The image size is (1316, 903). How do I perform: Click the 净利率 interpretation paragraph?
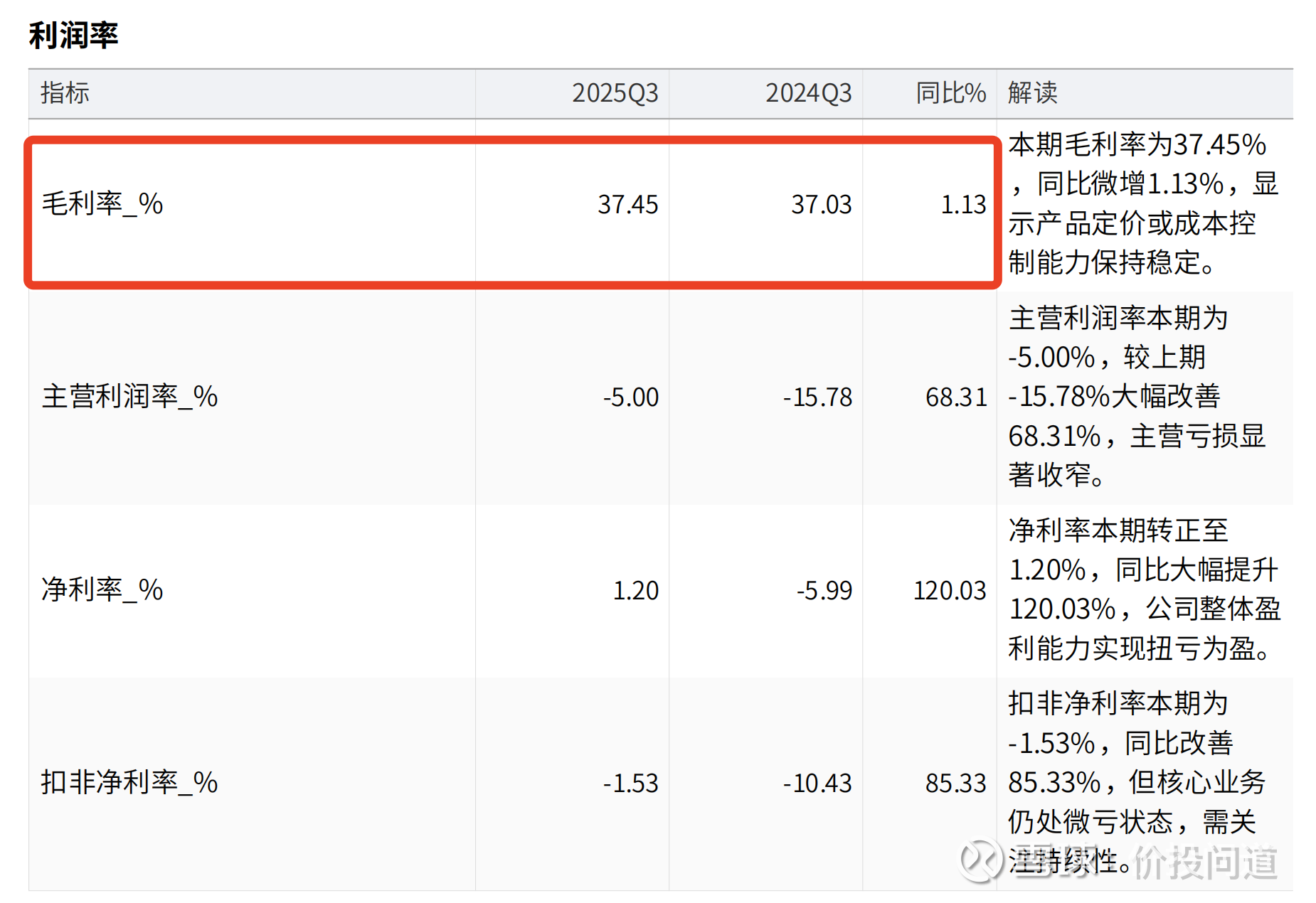[1145, 589]
